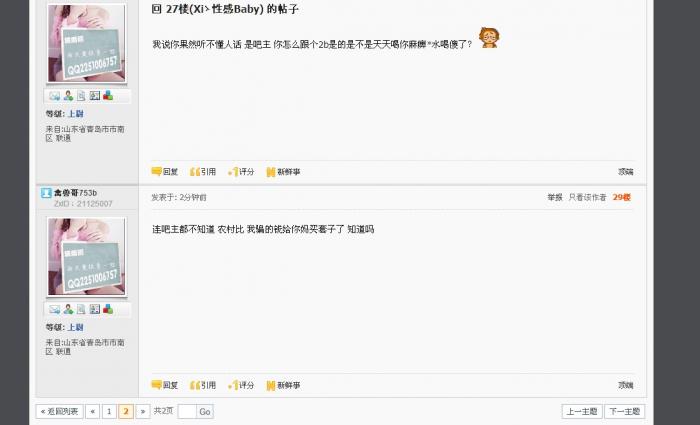This screenshot has width=700, height=425.
Task: Filter with 只看该作者 link on floor 29
Action: coord(587,197)
